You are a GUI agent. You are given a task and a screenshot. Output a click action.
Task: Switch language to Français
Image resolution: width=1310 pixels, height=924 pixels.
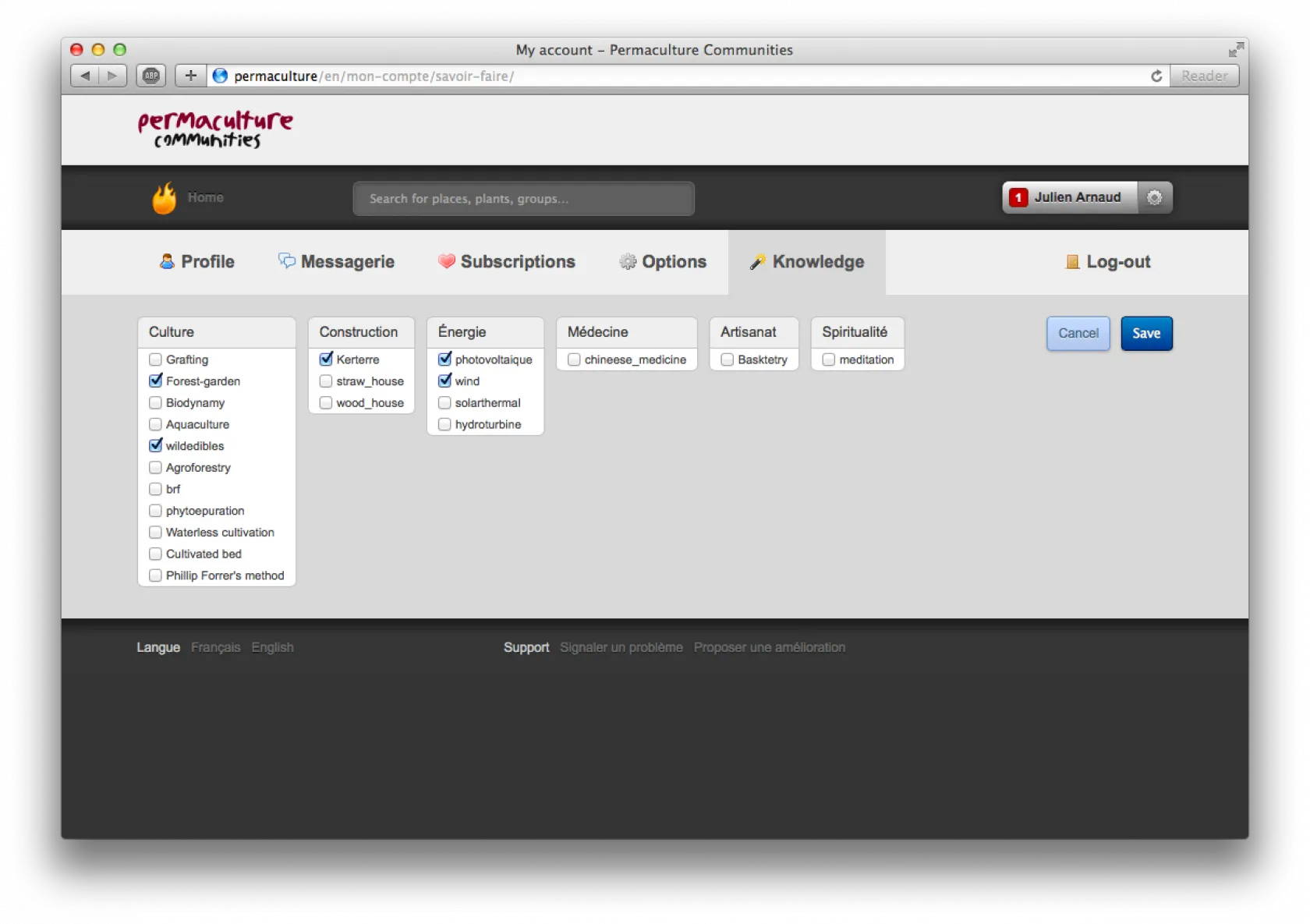pyautogui.click(x=215, y=647)
